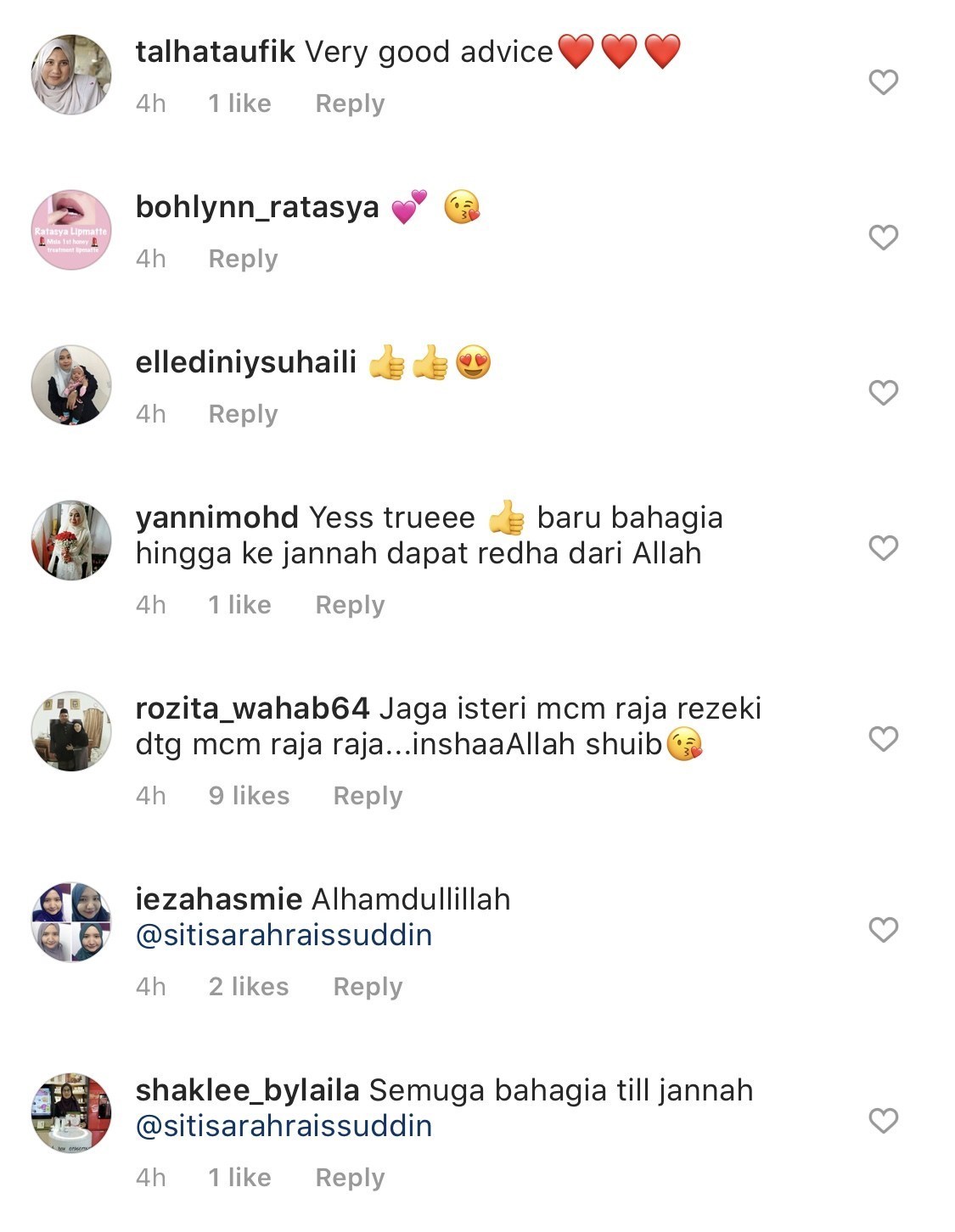Tap the heart icon on iezahasmie's comment

pos(883,929)
